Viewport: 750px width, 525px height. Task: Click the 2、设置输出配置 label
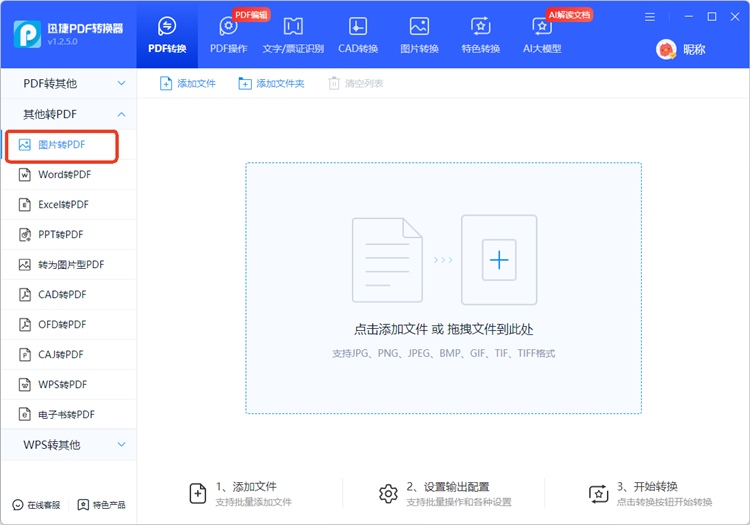[x=448, y=487]
